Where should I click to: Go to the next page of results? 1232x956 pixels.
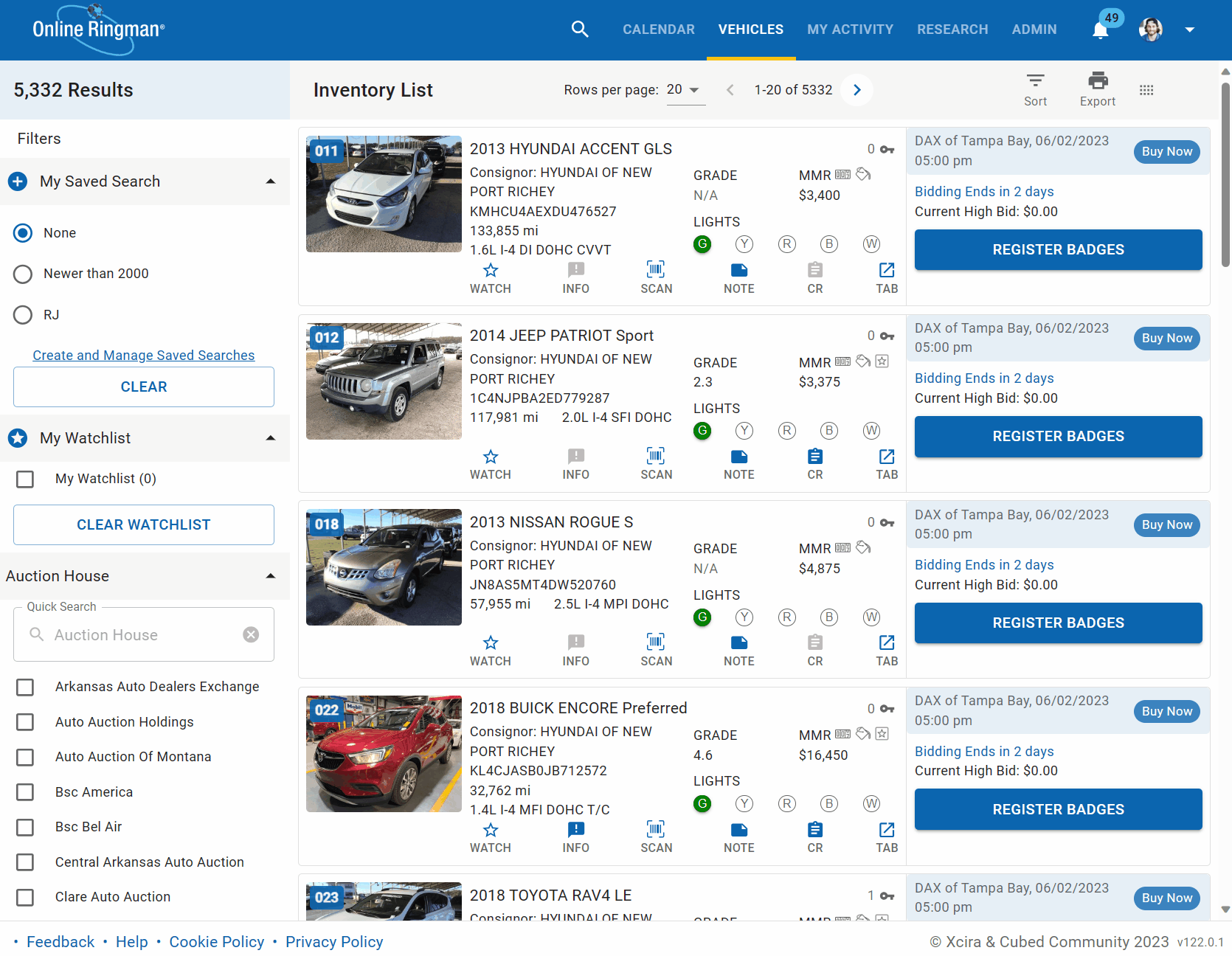[857, 90]
